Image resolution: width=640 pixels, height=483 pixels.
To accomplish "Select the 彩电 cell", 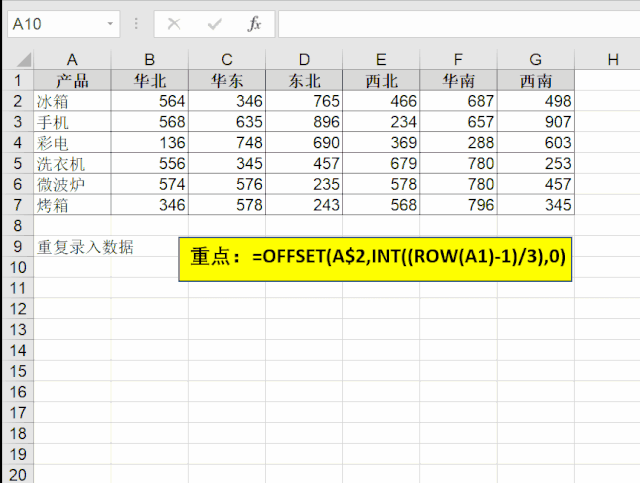I will (72, 142).
